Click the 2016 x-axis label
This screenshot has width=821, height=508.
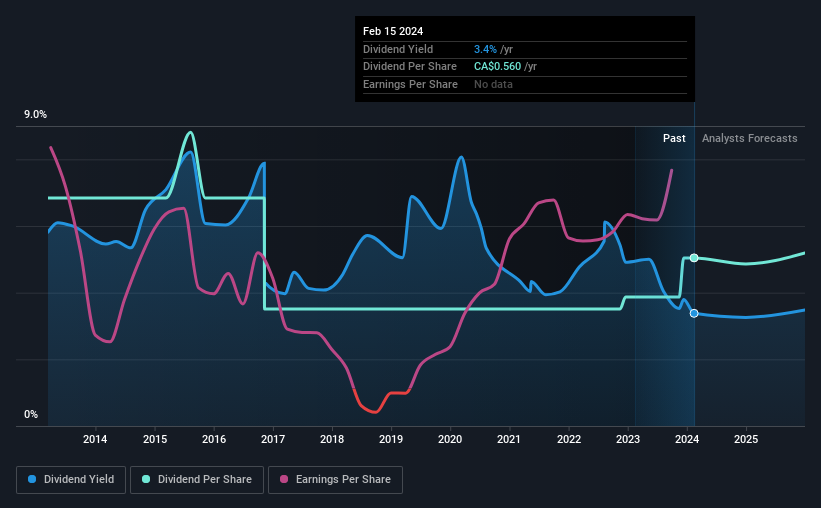point(214,439)
